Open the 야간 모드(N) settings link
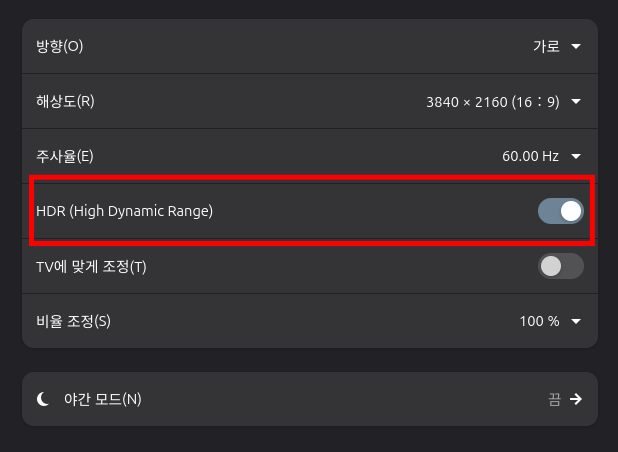The height and width of the screenshot is (452, 618). (310, 399)
